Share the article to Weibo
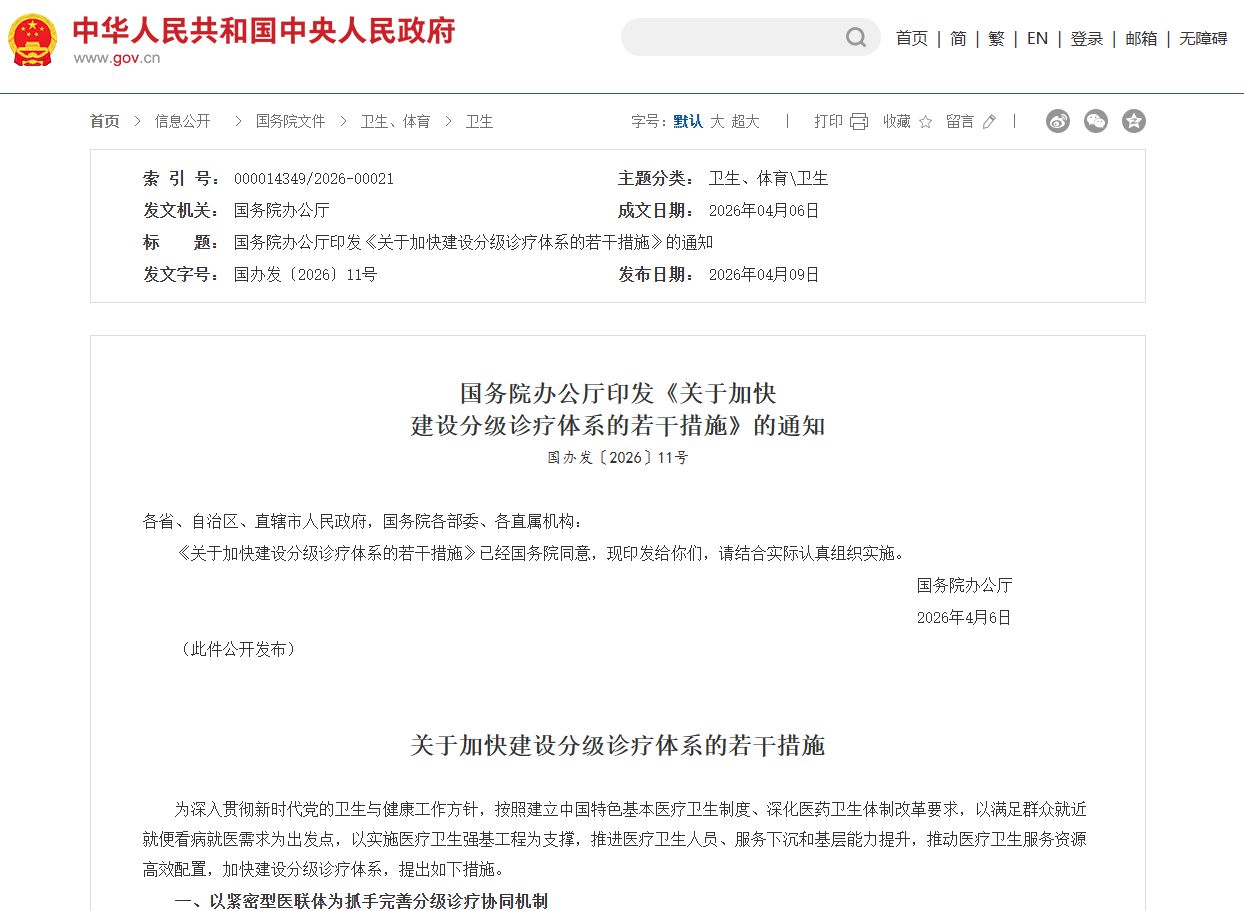 (1057, 120)
